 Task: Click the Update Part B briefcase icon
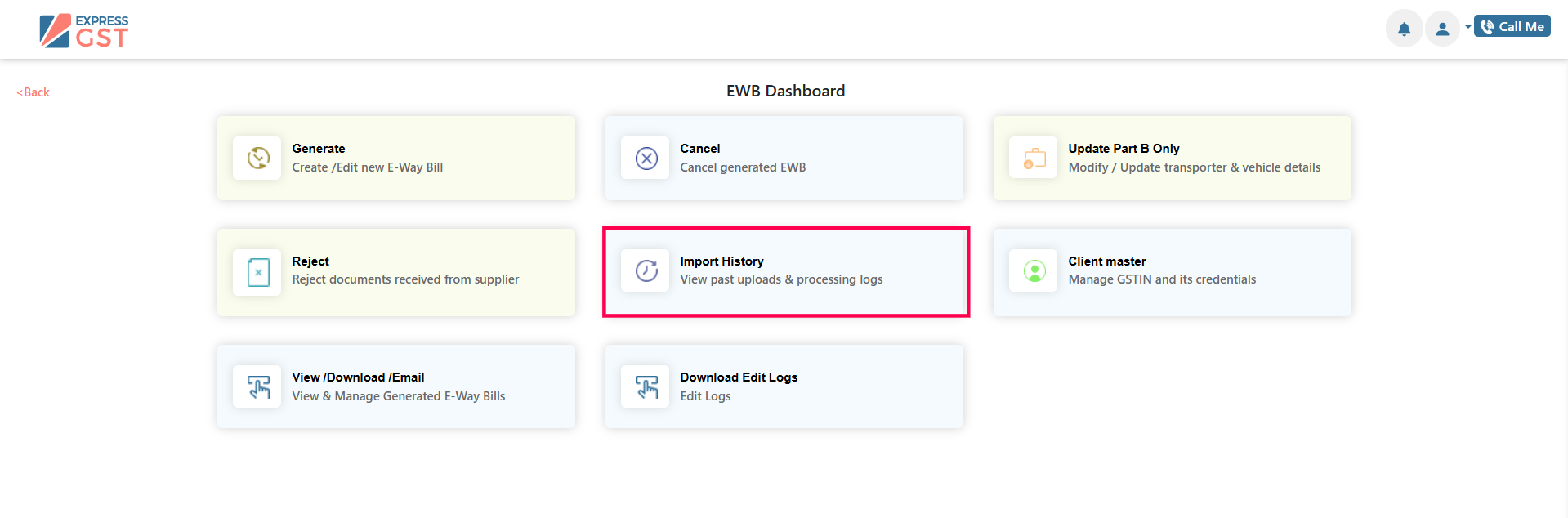(1034, 158)
